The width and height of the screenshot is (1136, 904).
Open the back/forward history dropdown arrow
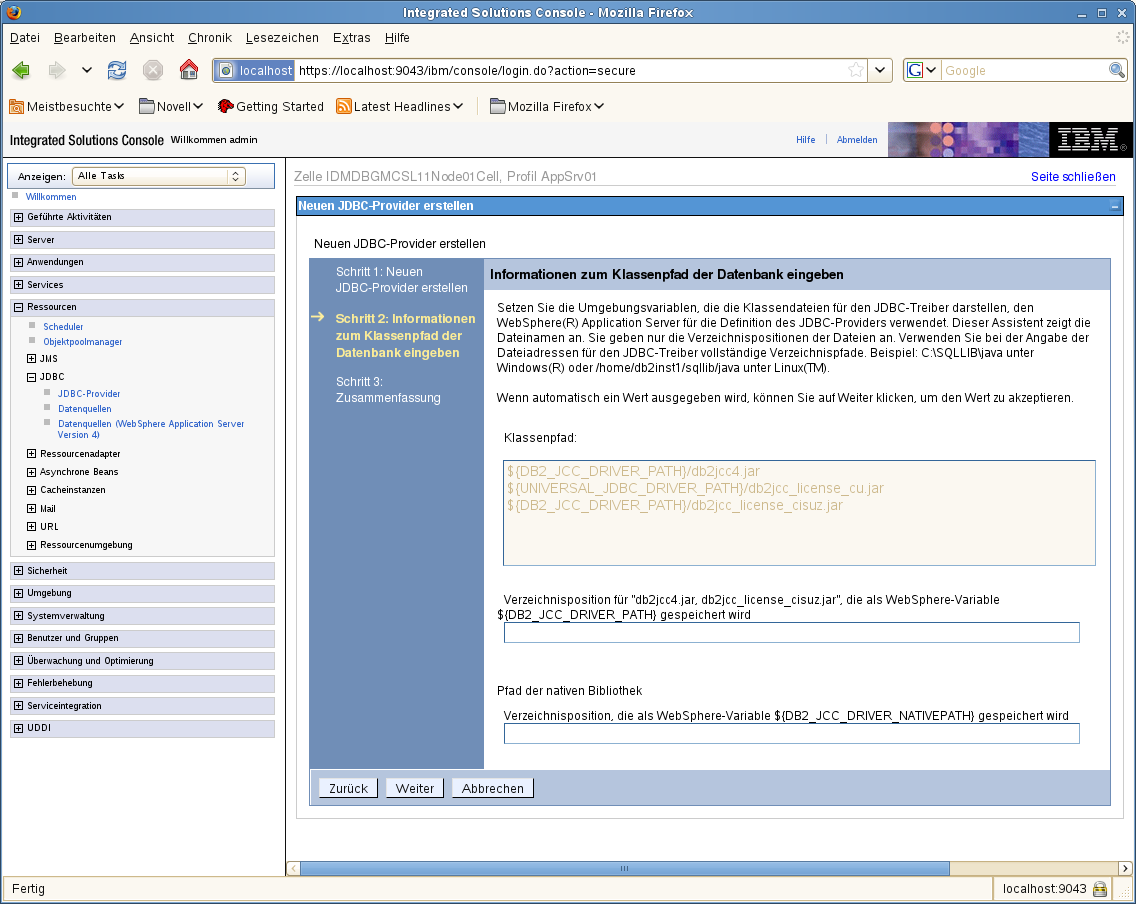coord(87,70)
